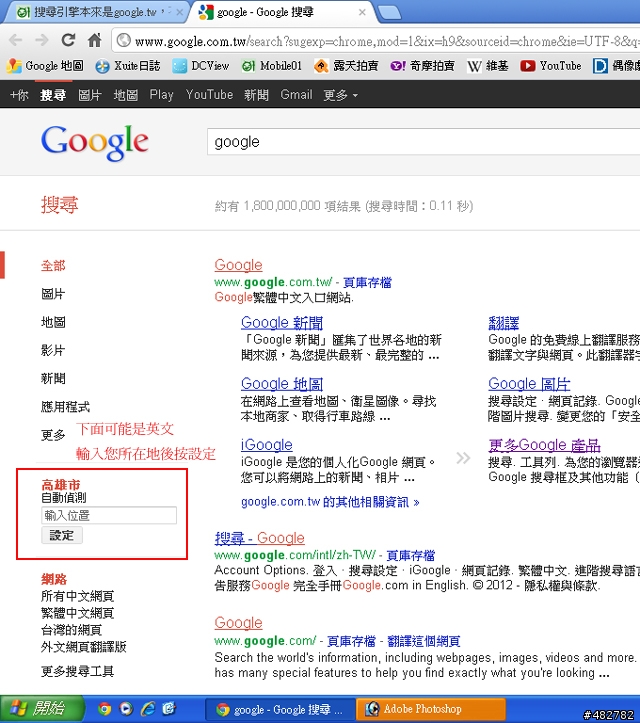Expand the 更多 dropdown in black bar
Image resolution: width=640 pixels, height=723 pixels.
[x=340, y=95]
